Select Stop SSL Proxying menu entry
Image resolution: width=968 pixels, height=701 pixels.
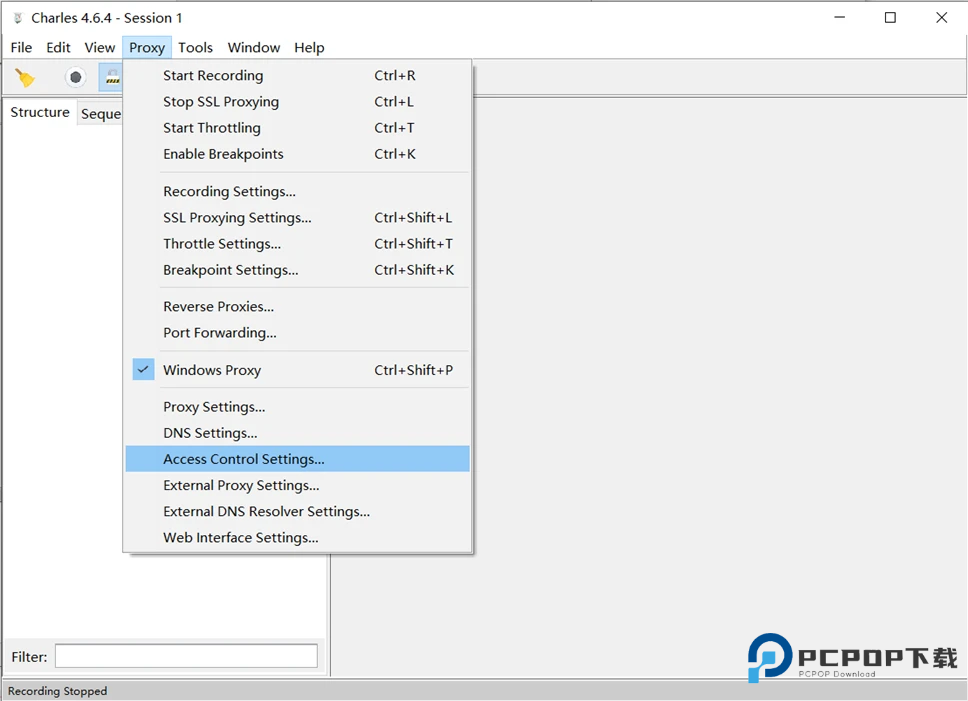221,102
